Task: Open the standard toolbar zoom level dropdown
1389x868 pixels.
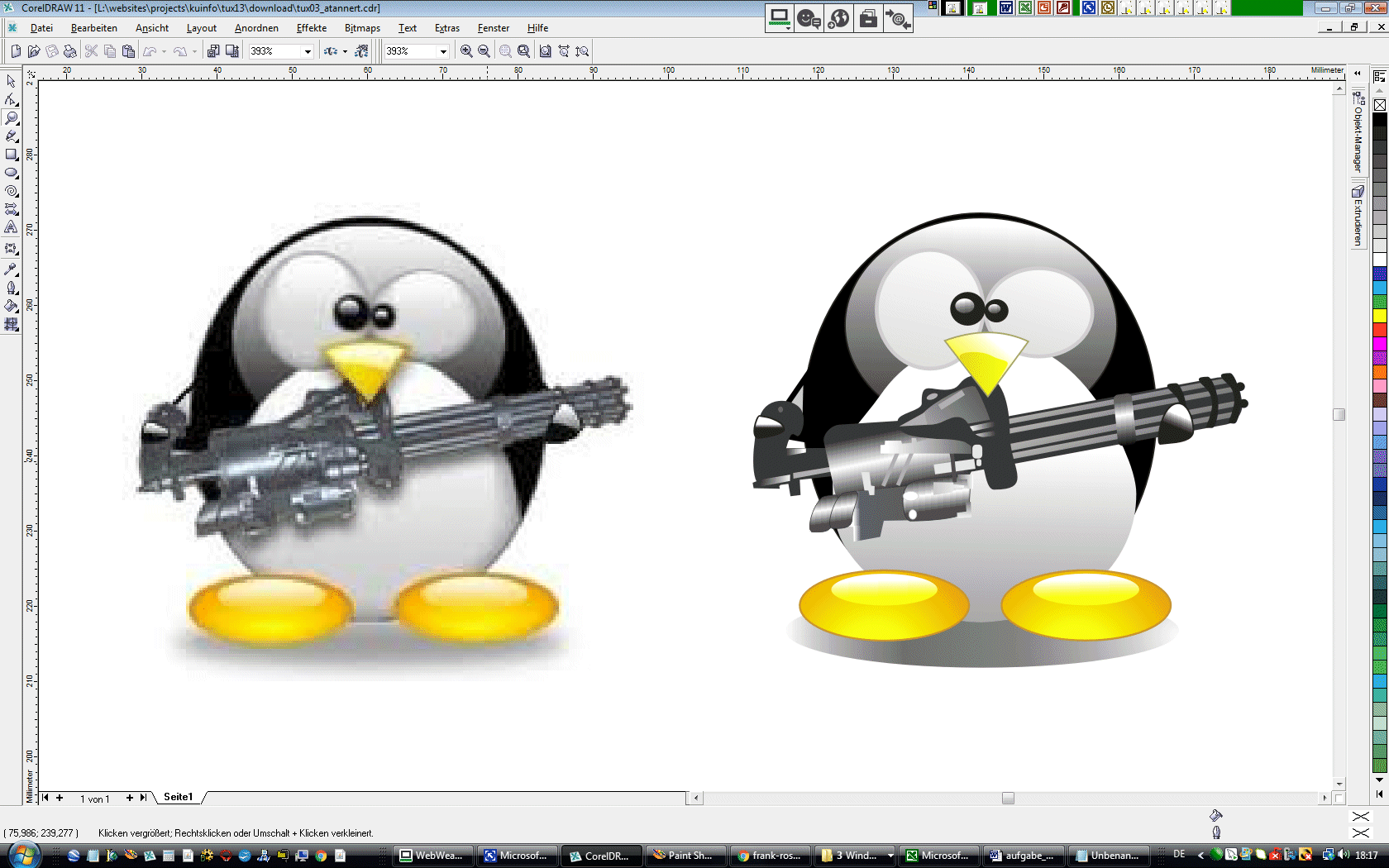Action: 308,51
